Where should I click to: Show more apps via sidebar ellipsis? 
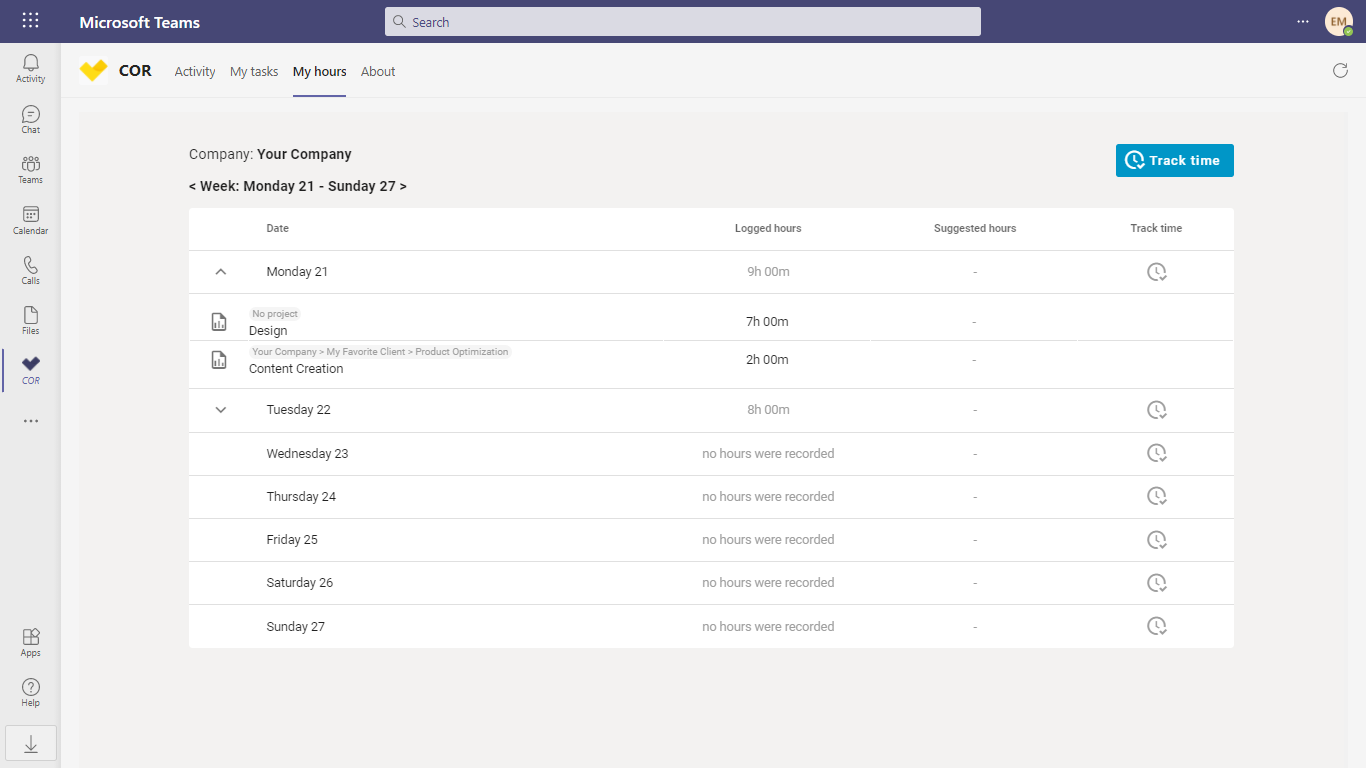[x=31, y=421]
